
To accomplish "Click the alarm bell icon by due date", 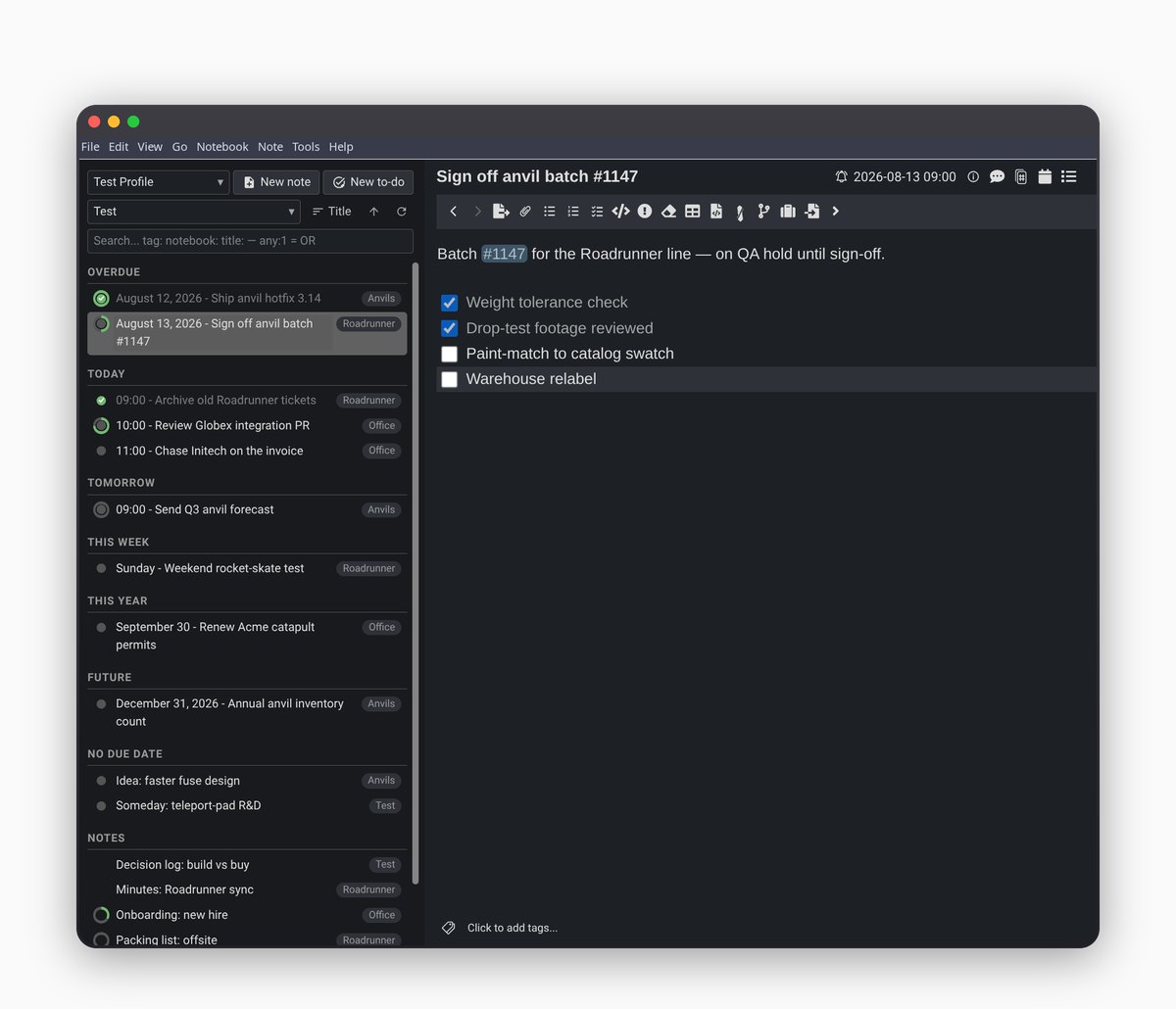I will (x=841, y=177).
